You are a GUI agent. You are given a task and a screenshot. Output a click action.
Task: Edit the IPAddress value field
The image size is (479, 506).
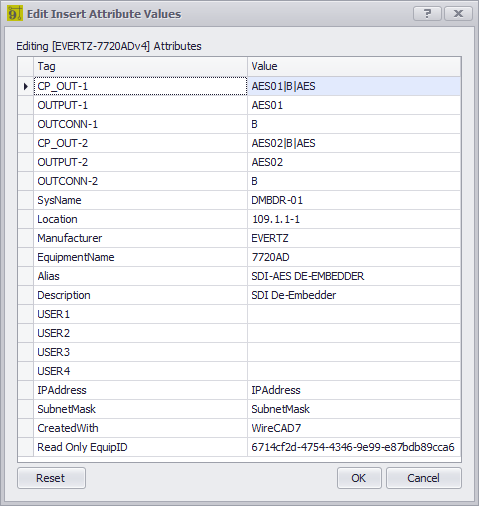(x=354, y=390)
